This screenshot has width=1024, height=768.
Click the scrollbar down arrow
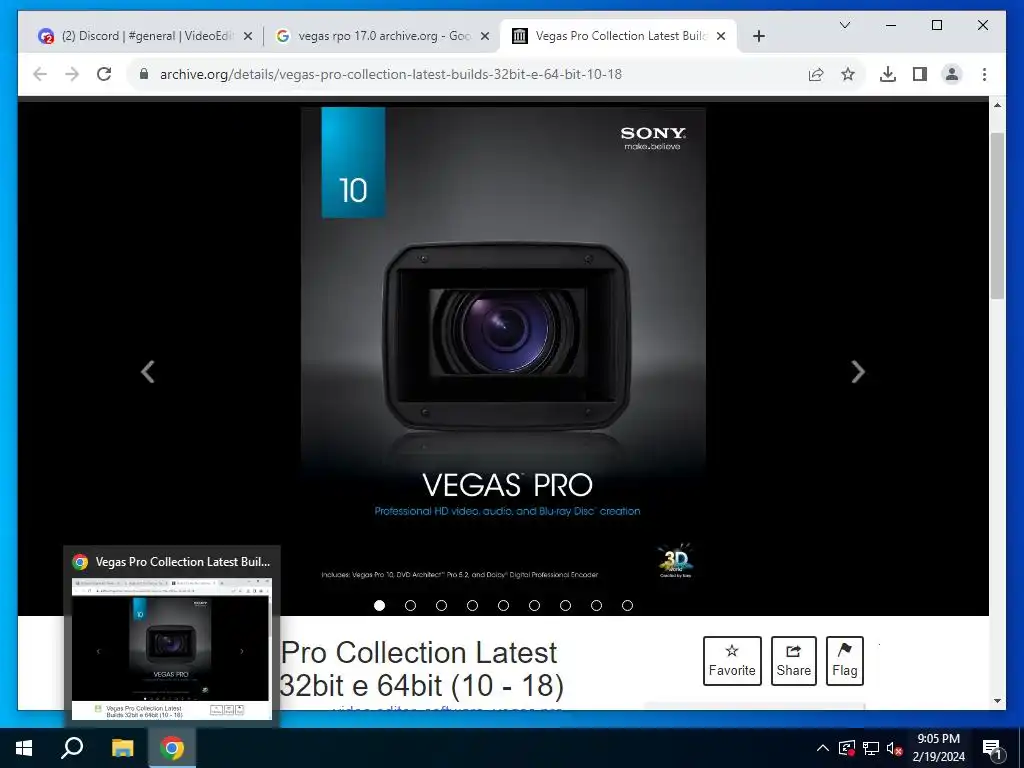997,701
